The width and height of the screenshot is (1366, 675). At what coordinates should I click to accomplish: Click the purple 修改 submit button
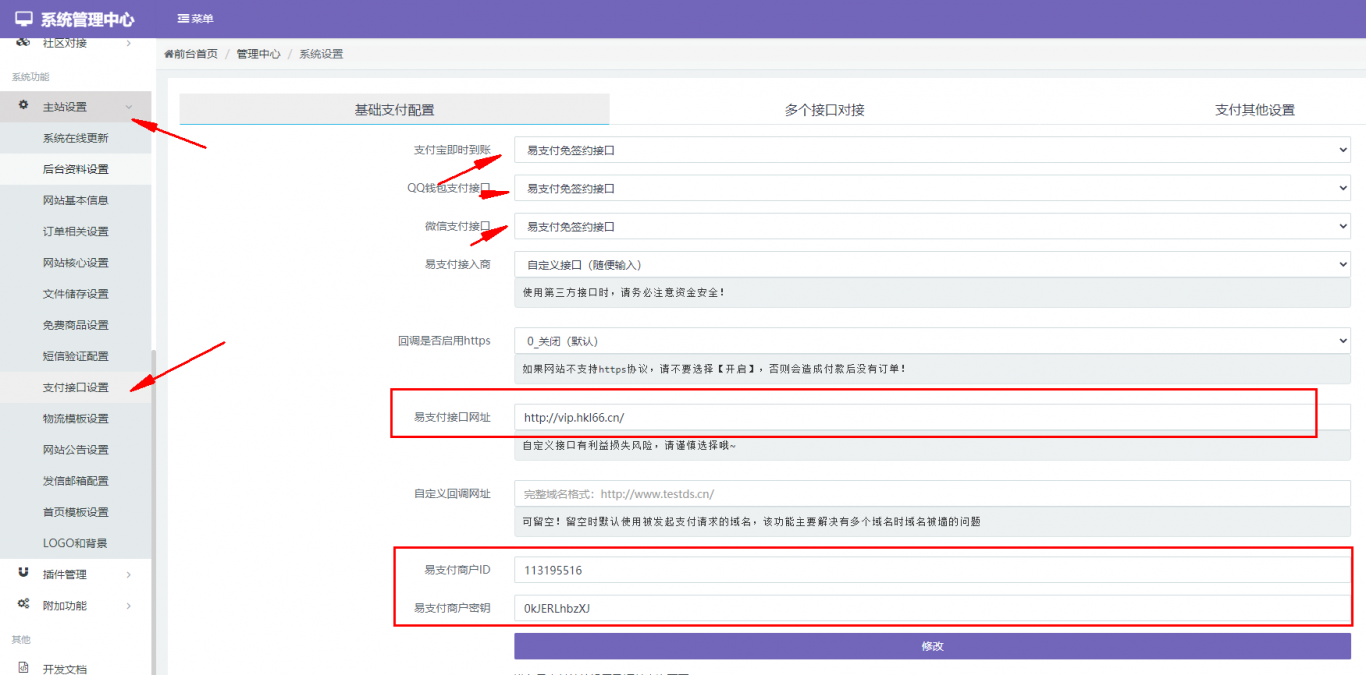click(x=932, y=646)
